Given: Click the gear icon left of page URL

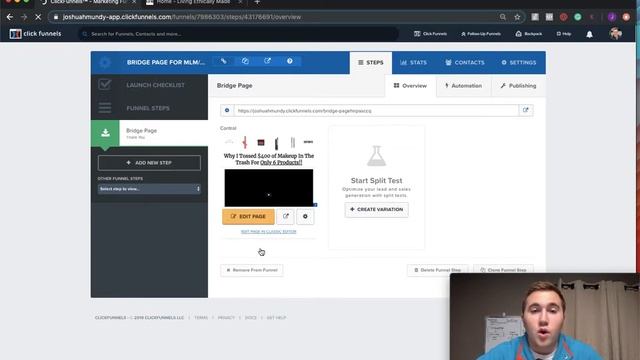Looking at the screenshot, I should tap(227, 111).
